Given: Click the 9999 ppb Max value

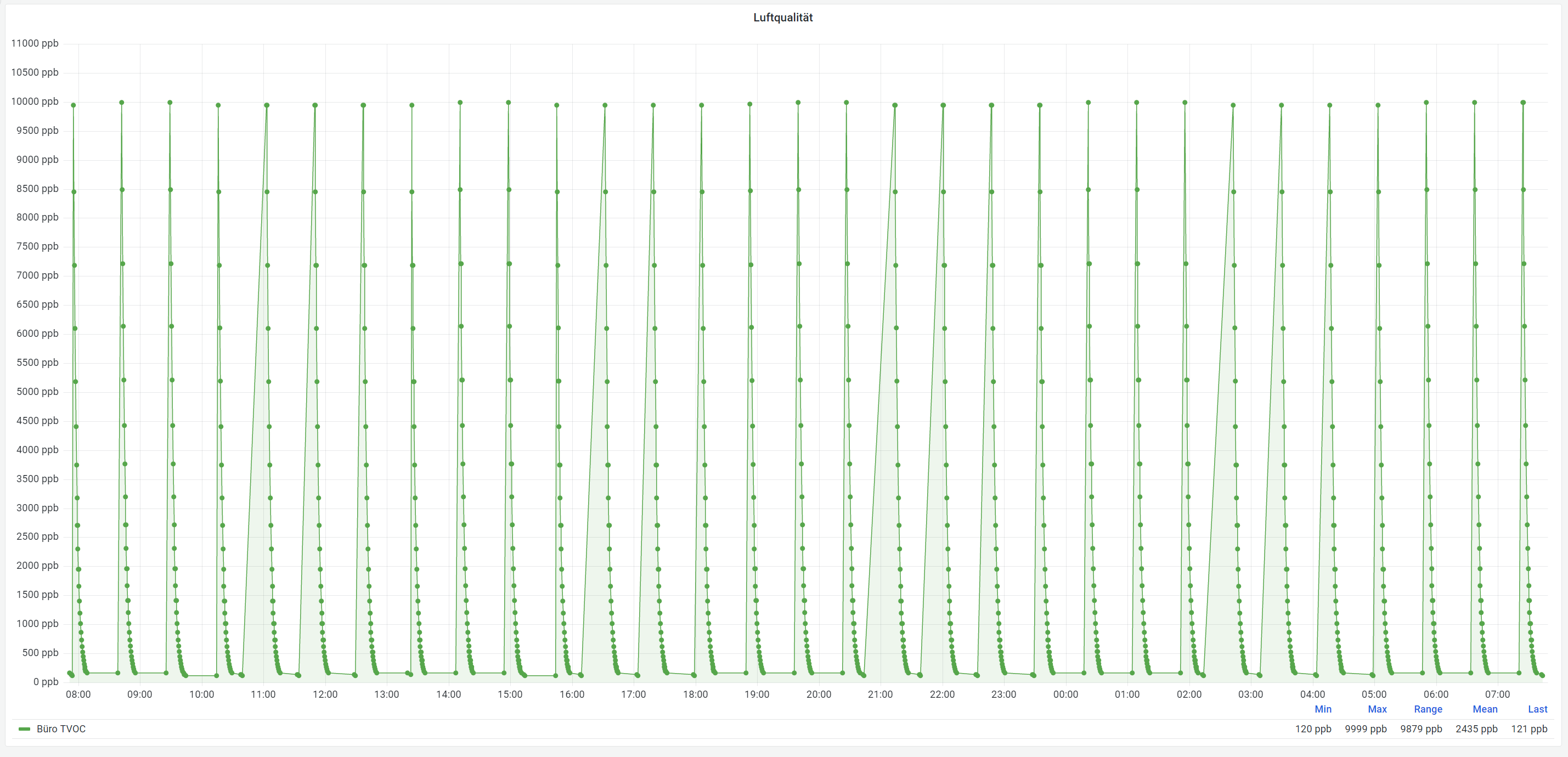Looking at the screenshot, I should (1366, 728).
